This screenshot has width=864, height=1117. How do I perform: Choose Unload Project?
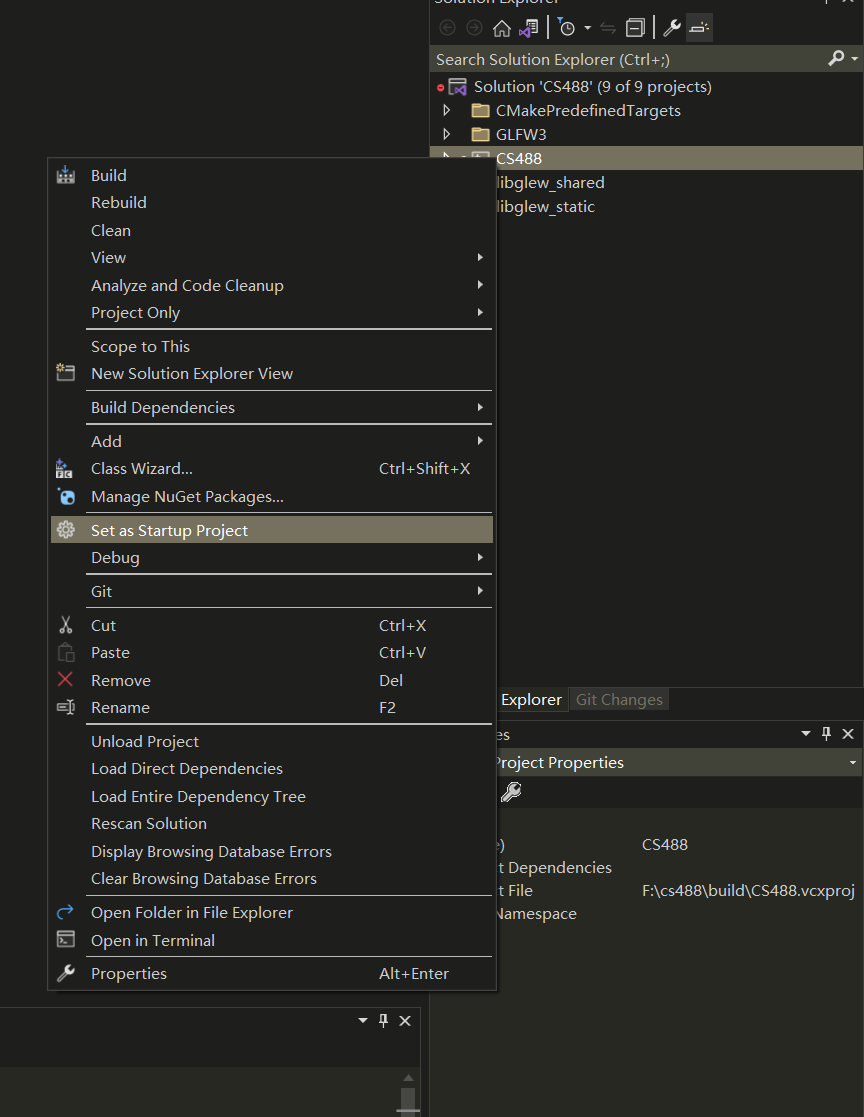(272, 742)
